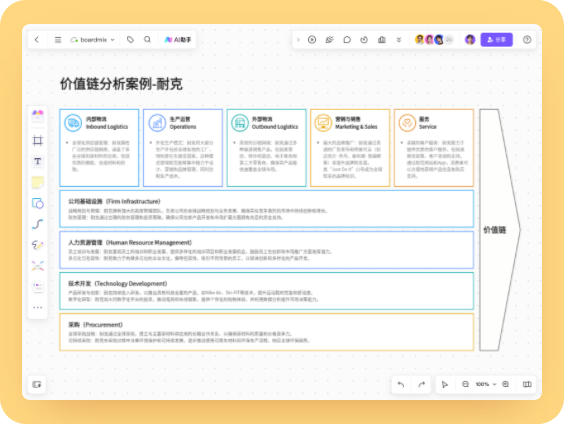Open the book guide icon bottom right
The width and height of the screenshot is (564, 424).
[527, 384]
